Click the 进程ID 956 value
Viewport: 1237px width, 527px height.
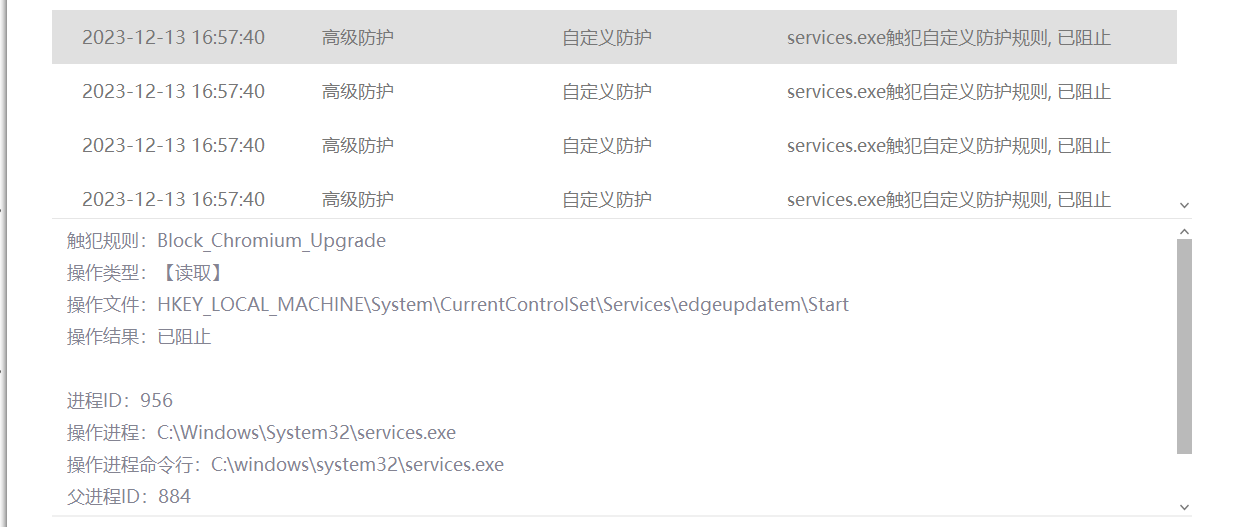[x=156, y=401]
